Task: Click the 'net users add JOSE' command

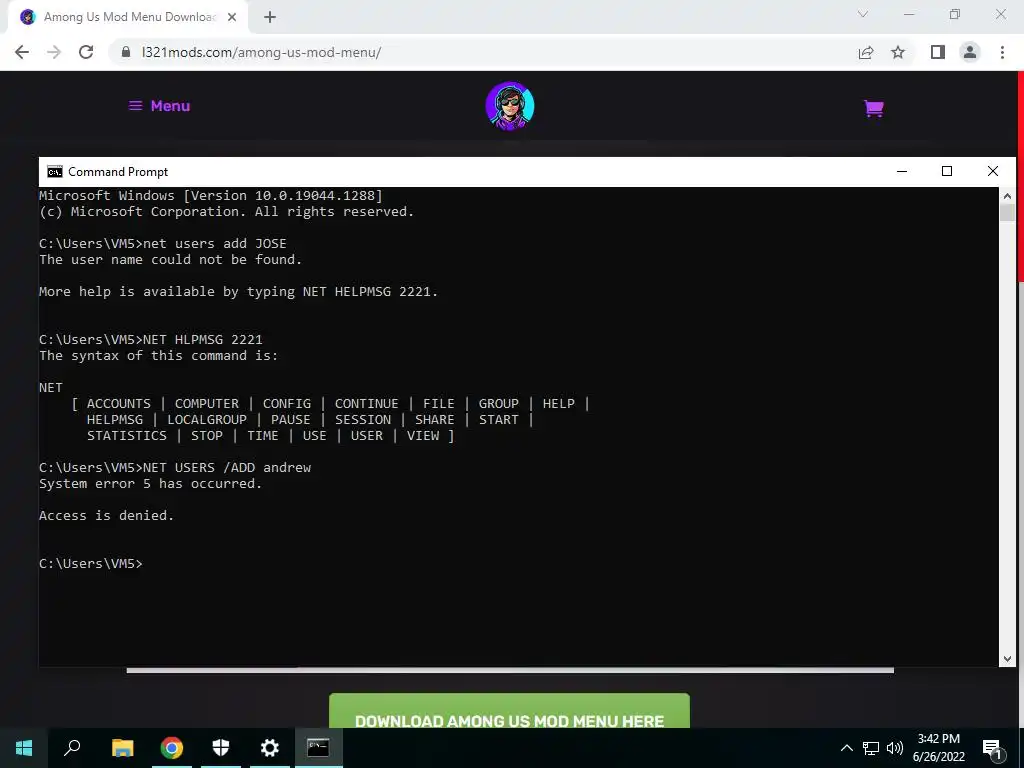Action: coord(214,243)
